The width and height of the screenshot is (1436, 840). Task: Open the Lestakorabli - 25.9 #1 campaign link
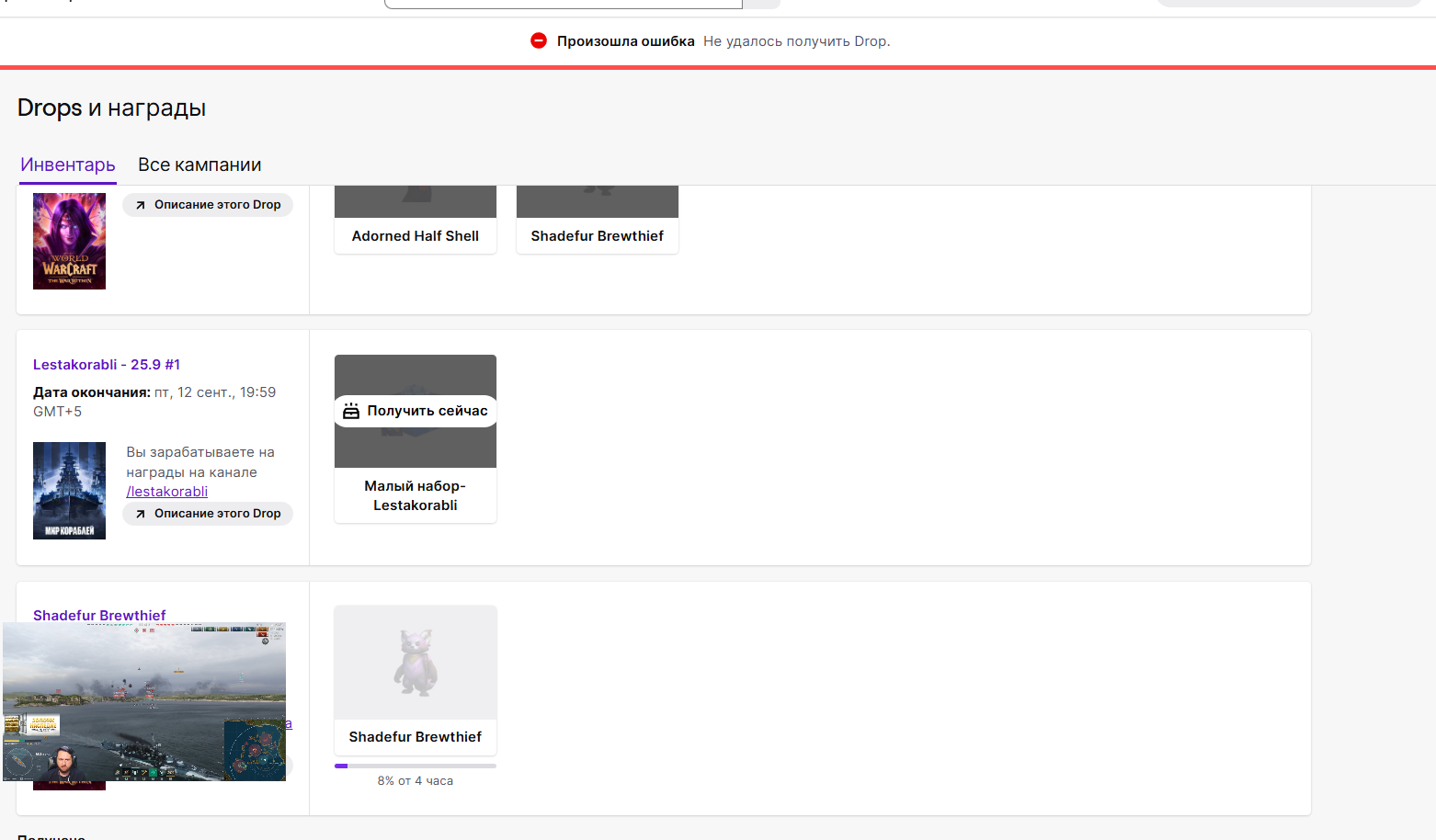click(107, 365)
